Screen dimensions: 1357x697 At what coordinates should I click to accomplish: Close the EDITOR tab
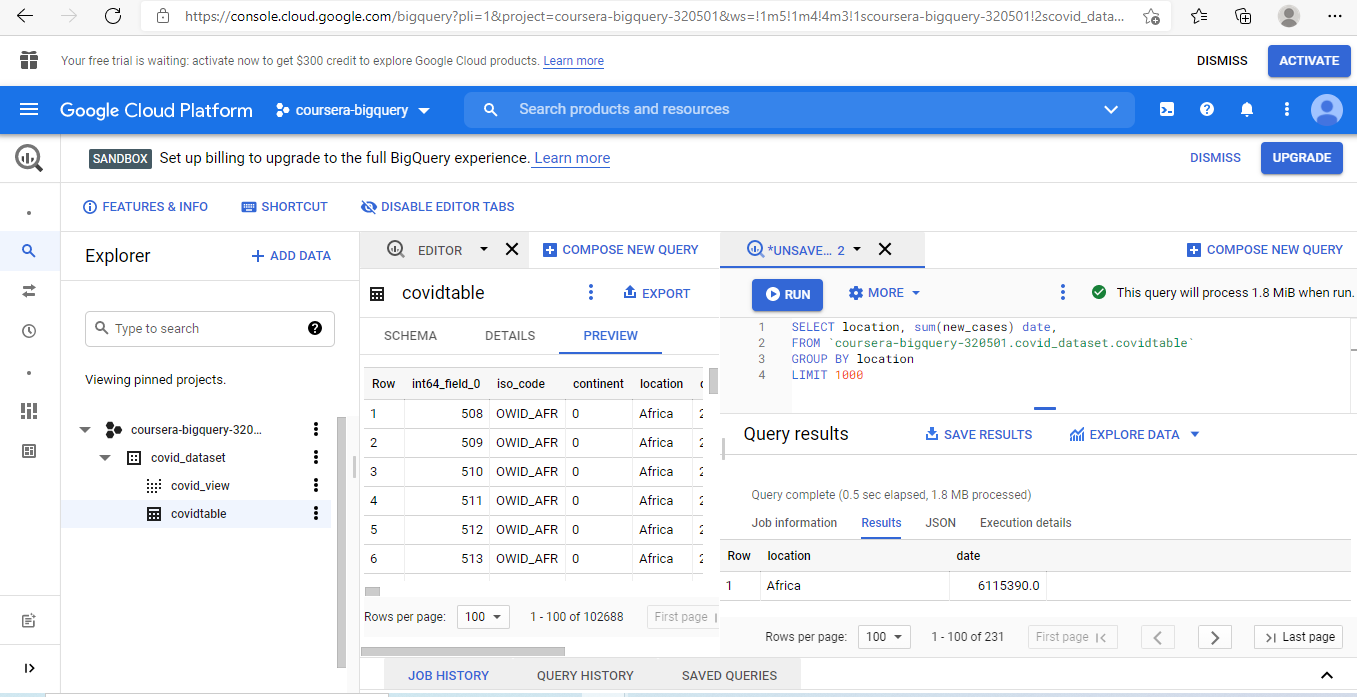pos(512,249)
